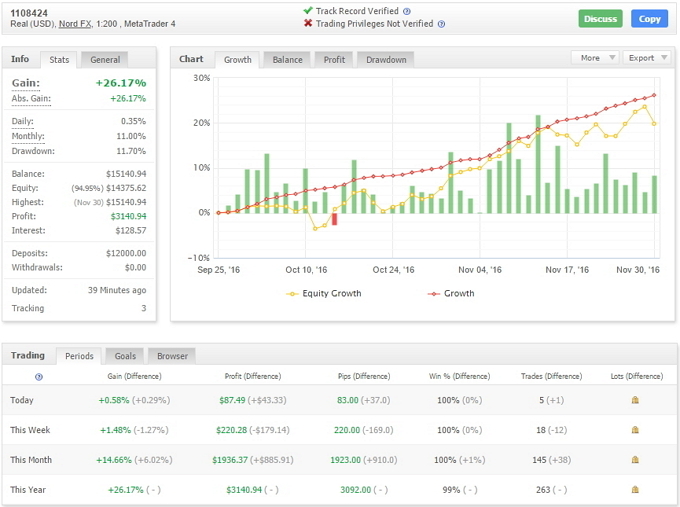Click the lock icon in This Month row
The height and width of the screenshot is (507, 680).
tap(635, 460)
